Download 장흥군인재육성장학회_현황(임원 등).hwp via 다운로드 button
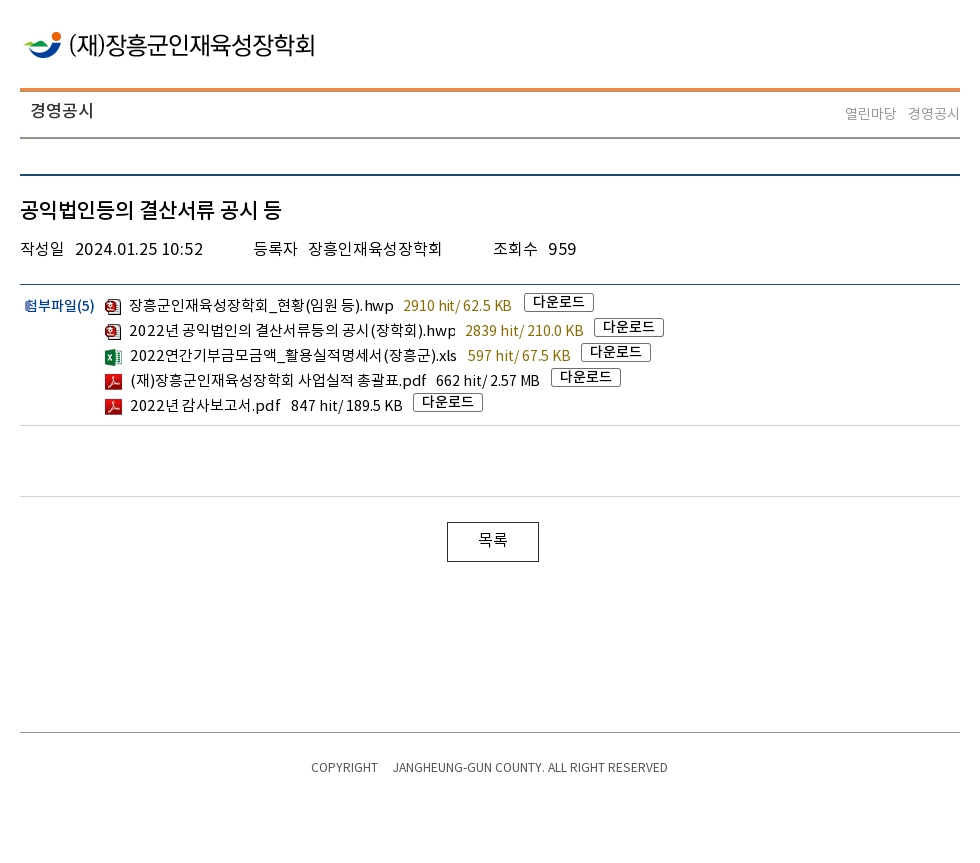The image size is (980, 863). click(559, 302)
